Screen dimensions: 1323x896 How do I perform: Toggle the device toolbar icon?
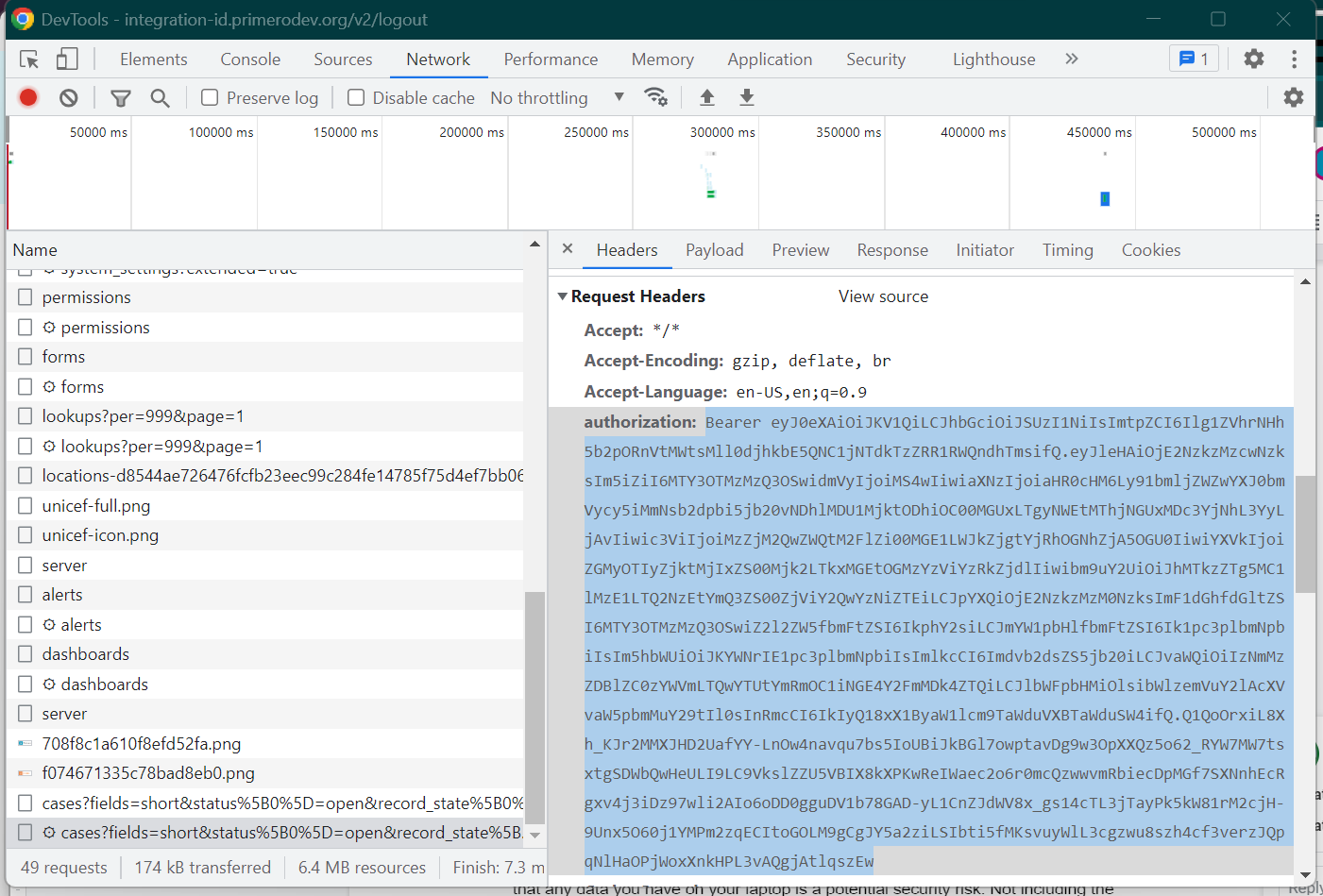tap(66, 59)
